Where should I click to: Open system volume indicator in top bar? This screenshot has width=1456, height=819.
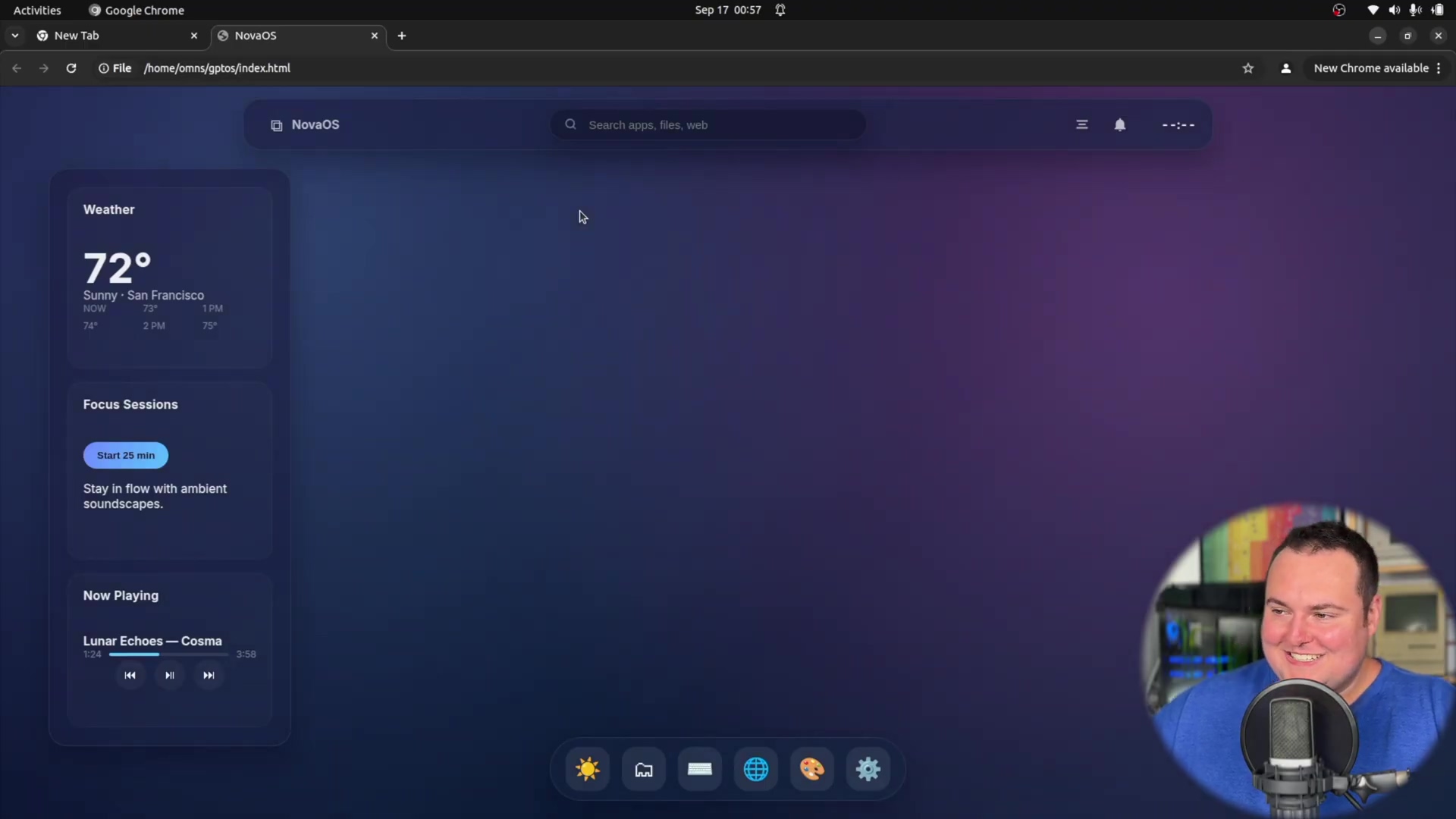(1395, 10)
